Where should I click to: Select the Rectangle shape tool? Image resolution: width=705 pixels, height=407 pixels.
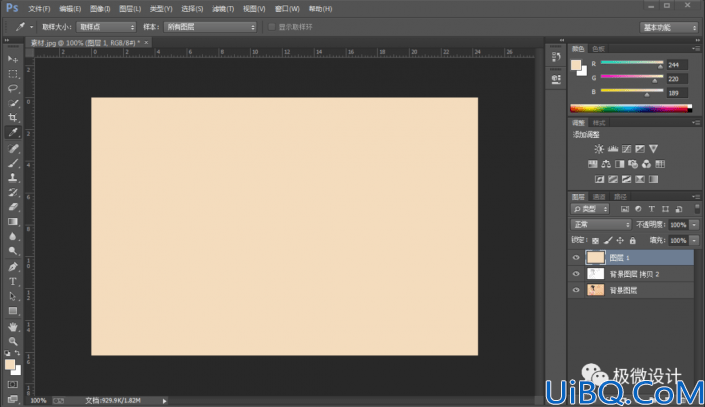point(13,311)
